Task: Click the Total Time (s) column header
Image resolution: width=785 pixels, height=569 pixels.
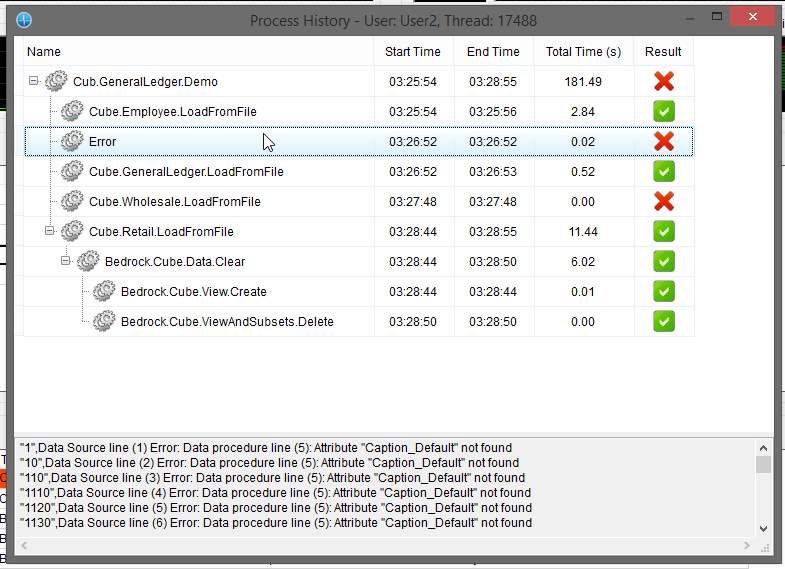Action: (582, 52)
